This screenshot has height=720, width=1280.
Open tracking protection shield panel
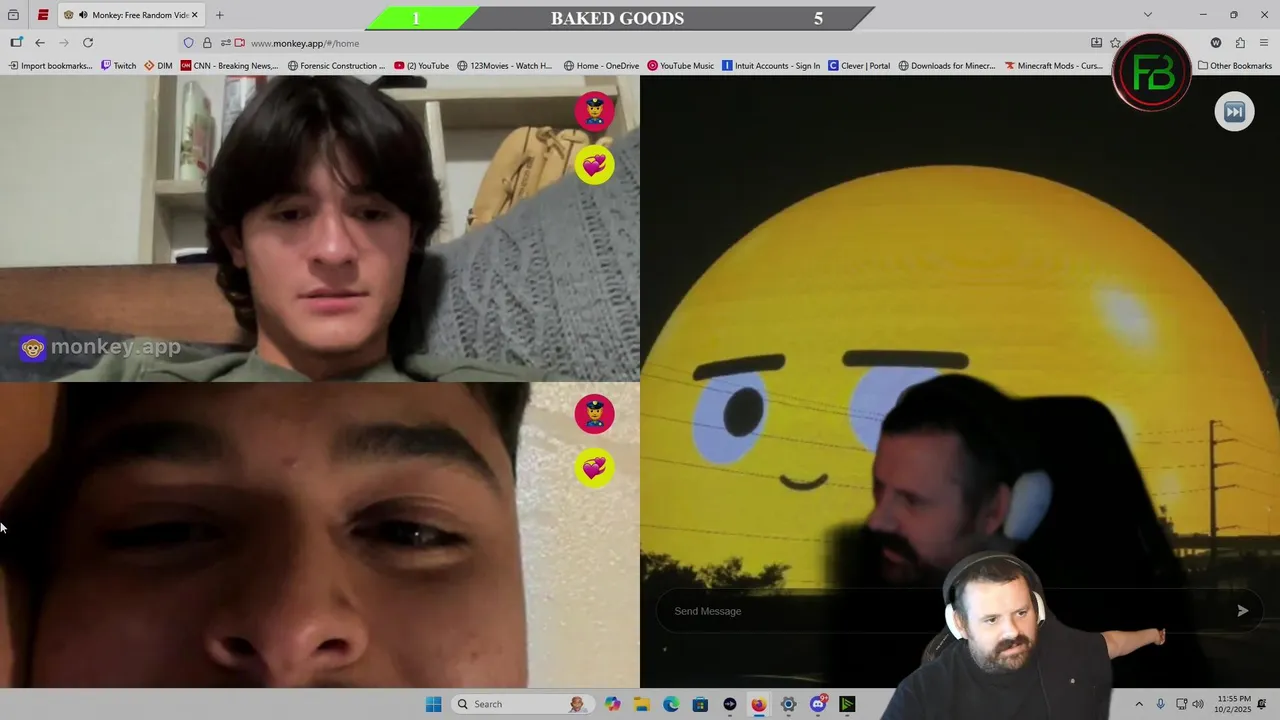(188, 43)
